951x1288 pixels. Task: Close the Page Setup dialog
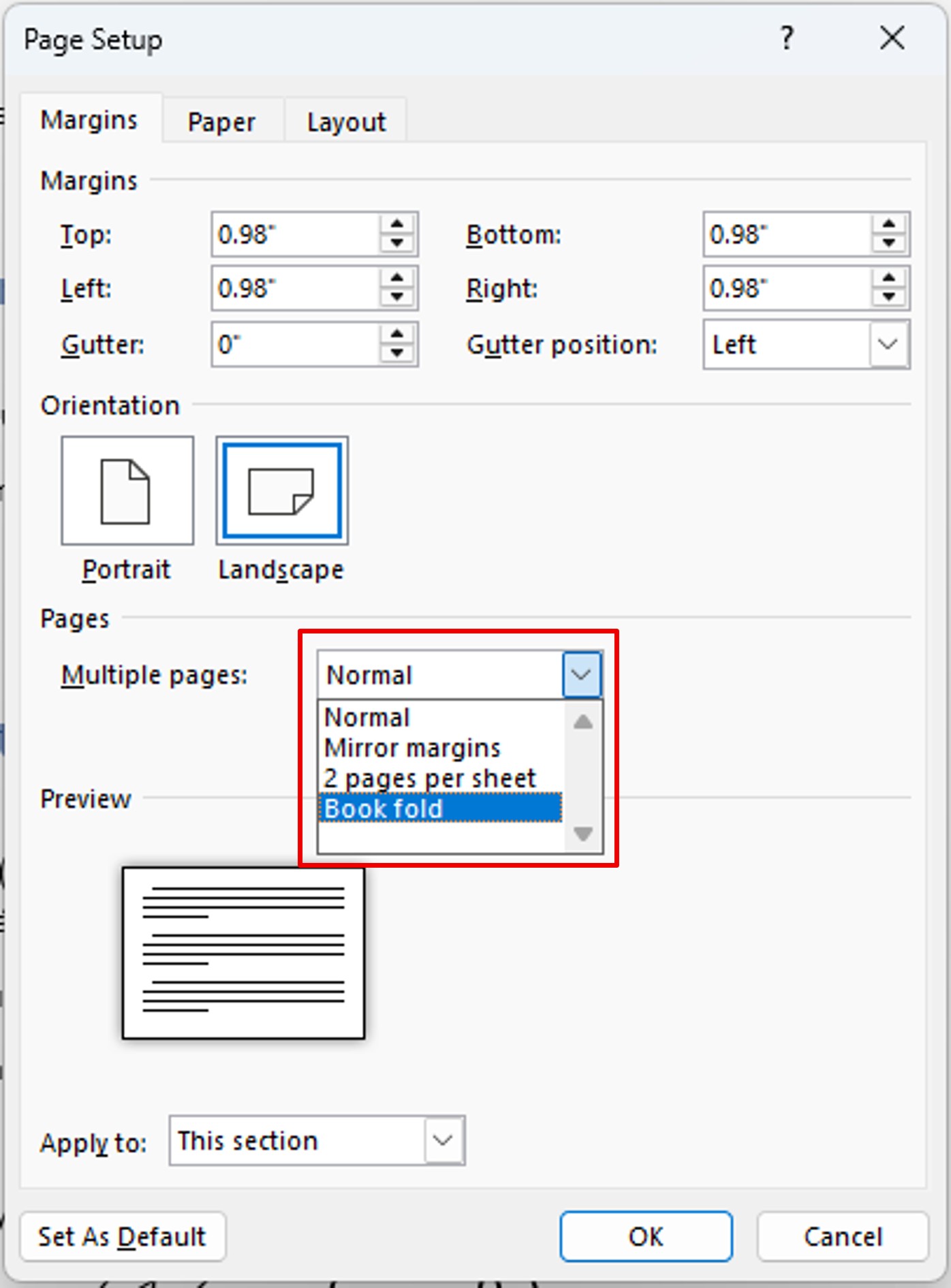[x=892, y=38]
